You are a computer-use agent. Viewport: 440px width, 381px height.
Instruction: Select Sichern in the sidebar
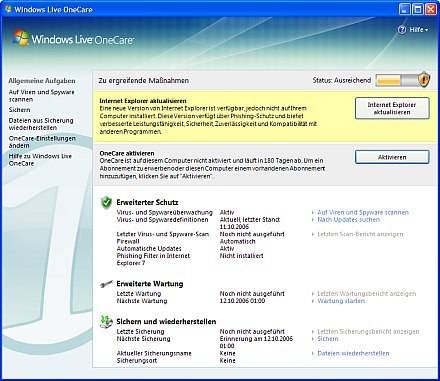19,110
